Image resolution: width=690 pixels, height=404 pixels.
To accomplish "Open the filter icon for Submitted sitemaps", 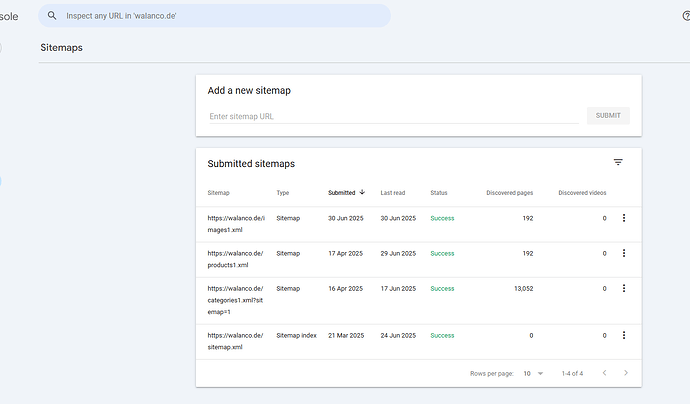I will [618, 162].
